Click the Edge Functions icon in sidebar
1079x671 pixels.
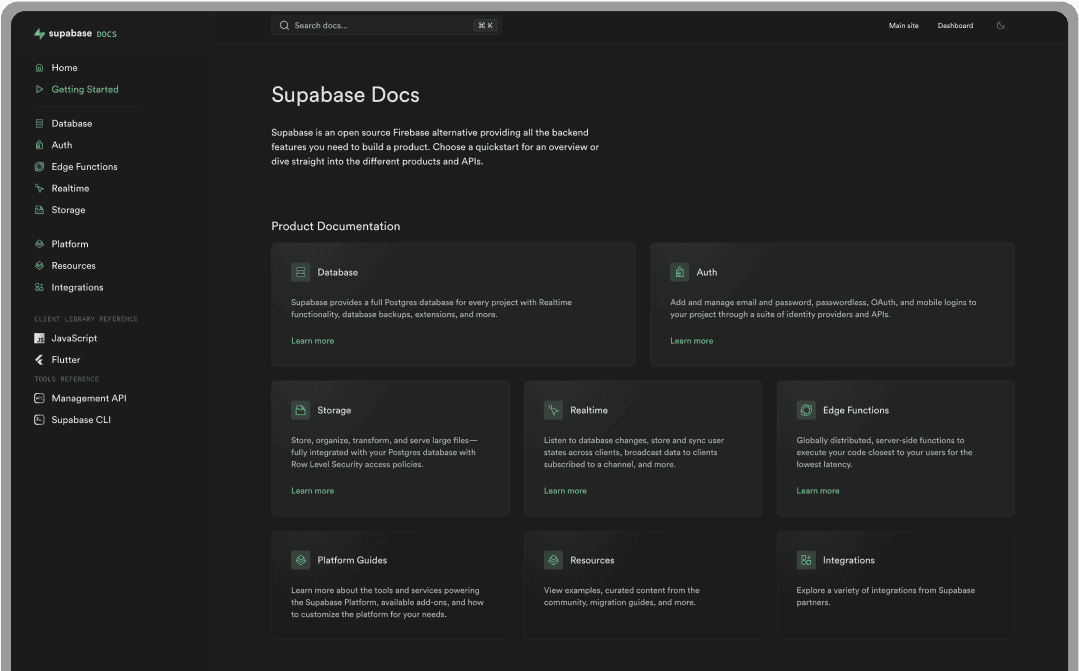pos(39,167)
